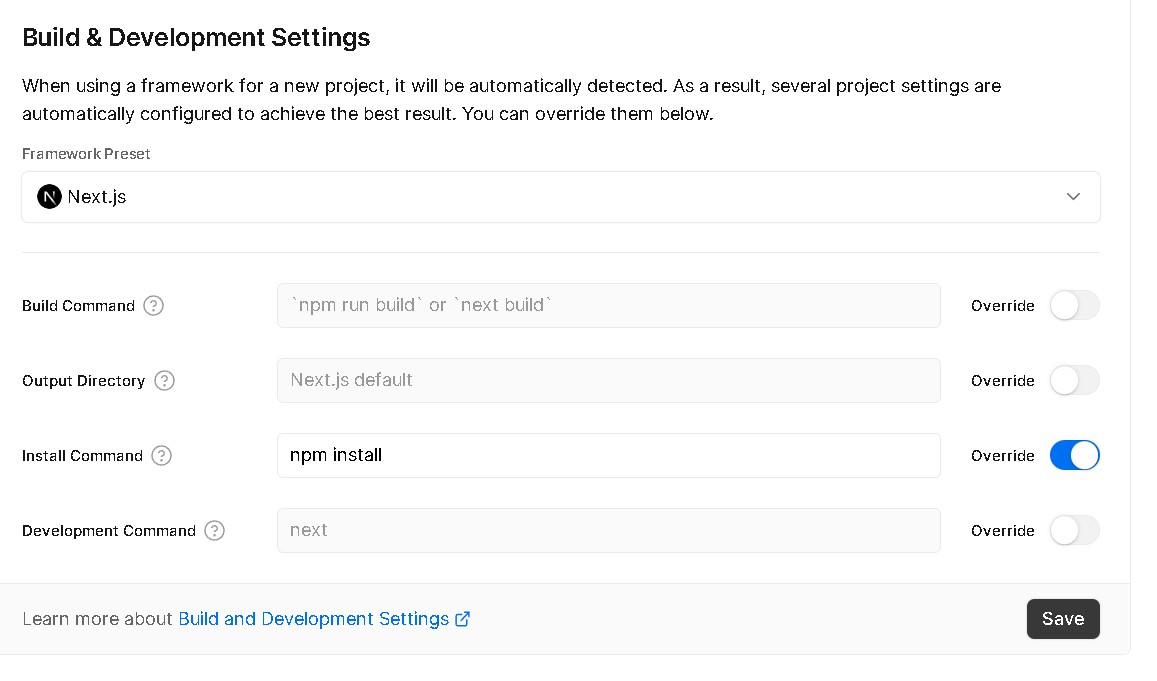Click the Override label beside Install Command
Screen dimensions: 1157x681
pos(1002,456)
